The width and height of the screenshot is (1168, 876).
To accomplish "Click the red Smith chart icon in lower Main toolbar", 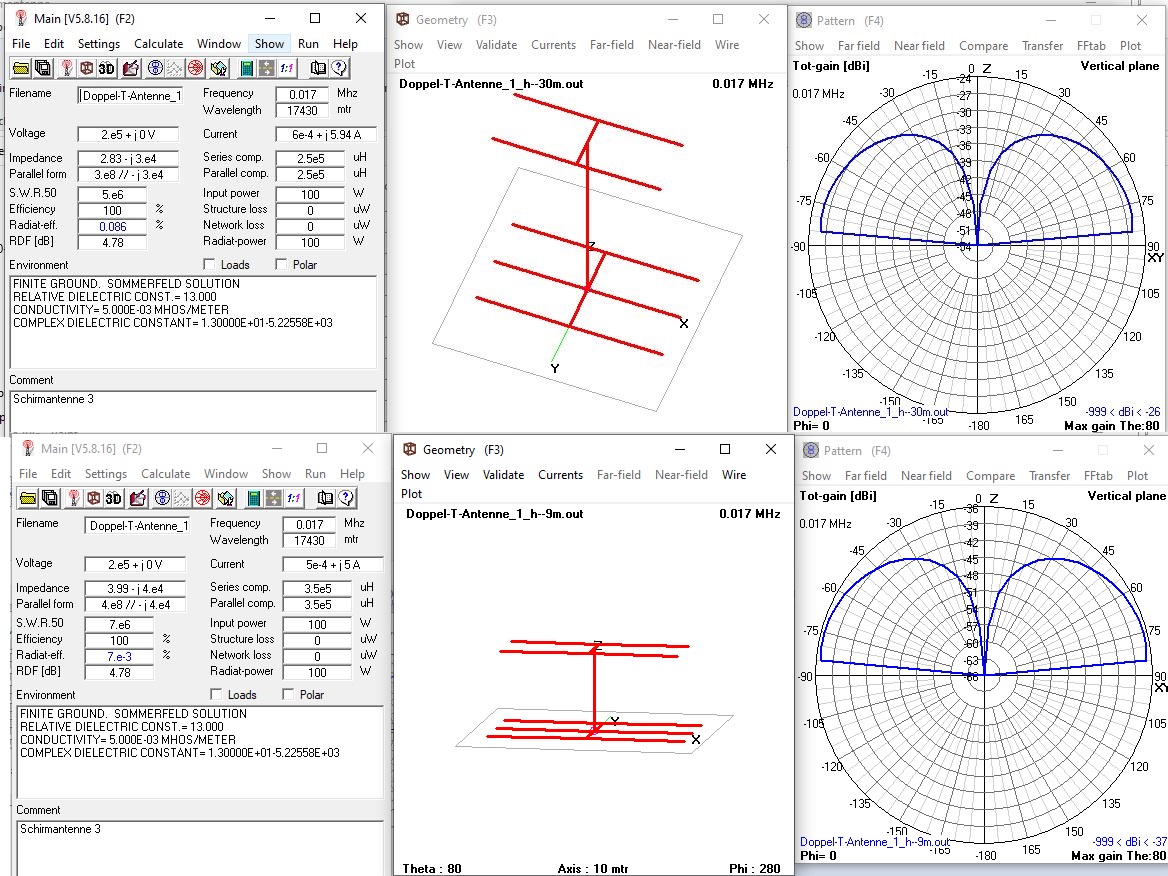I will tap(203, 498).
